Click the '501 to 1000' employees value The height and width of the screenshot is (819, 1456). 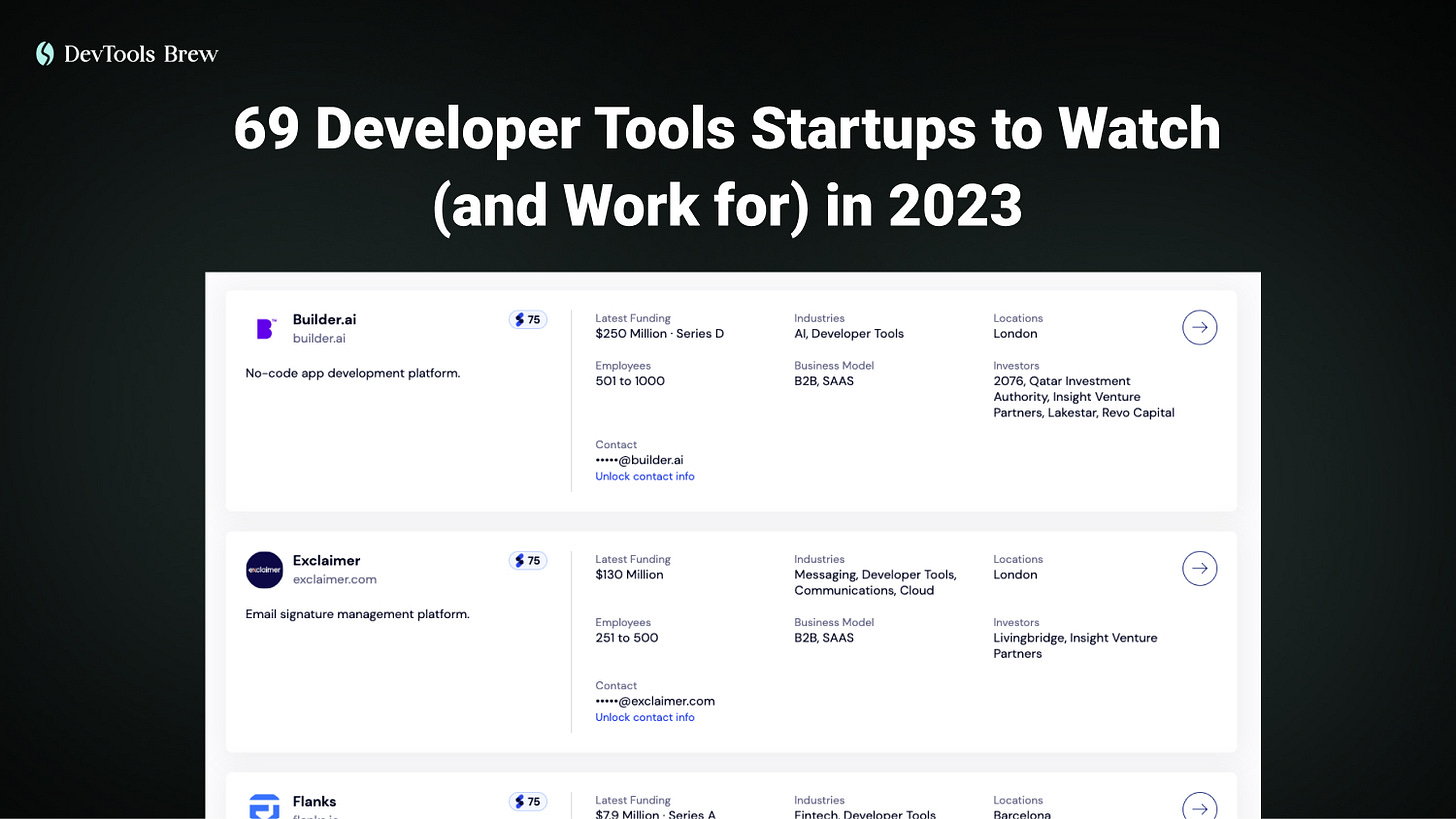point(630,381)
